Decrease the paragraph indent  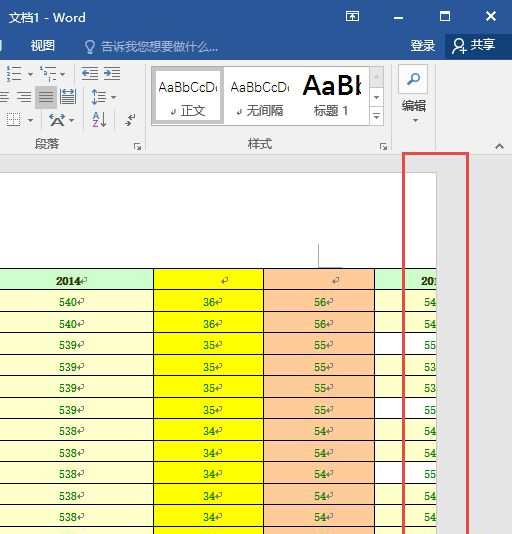click(90, 73)
